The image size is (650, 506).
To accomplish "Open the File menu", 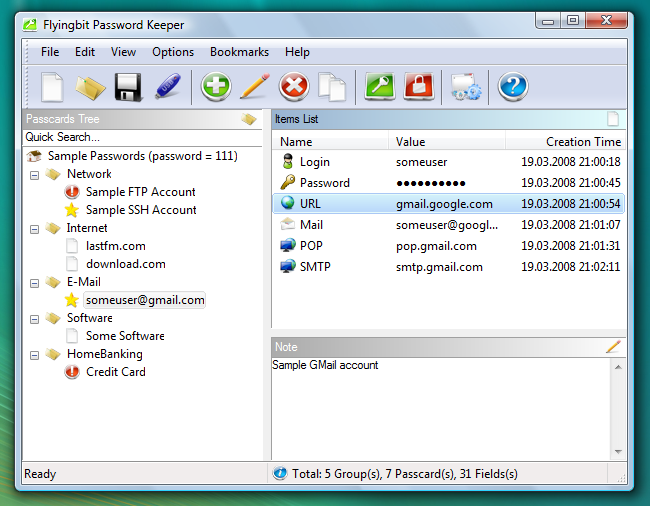I will click(x=50, y=52).
